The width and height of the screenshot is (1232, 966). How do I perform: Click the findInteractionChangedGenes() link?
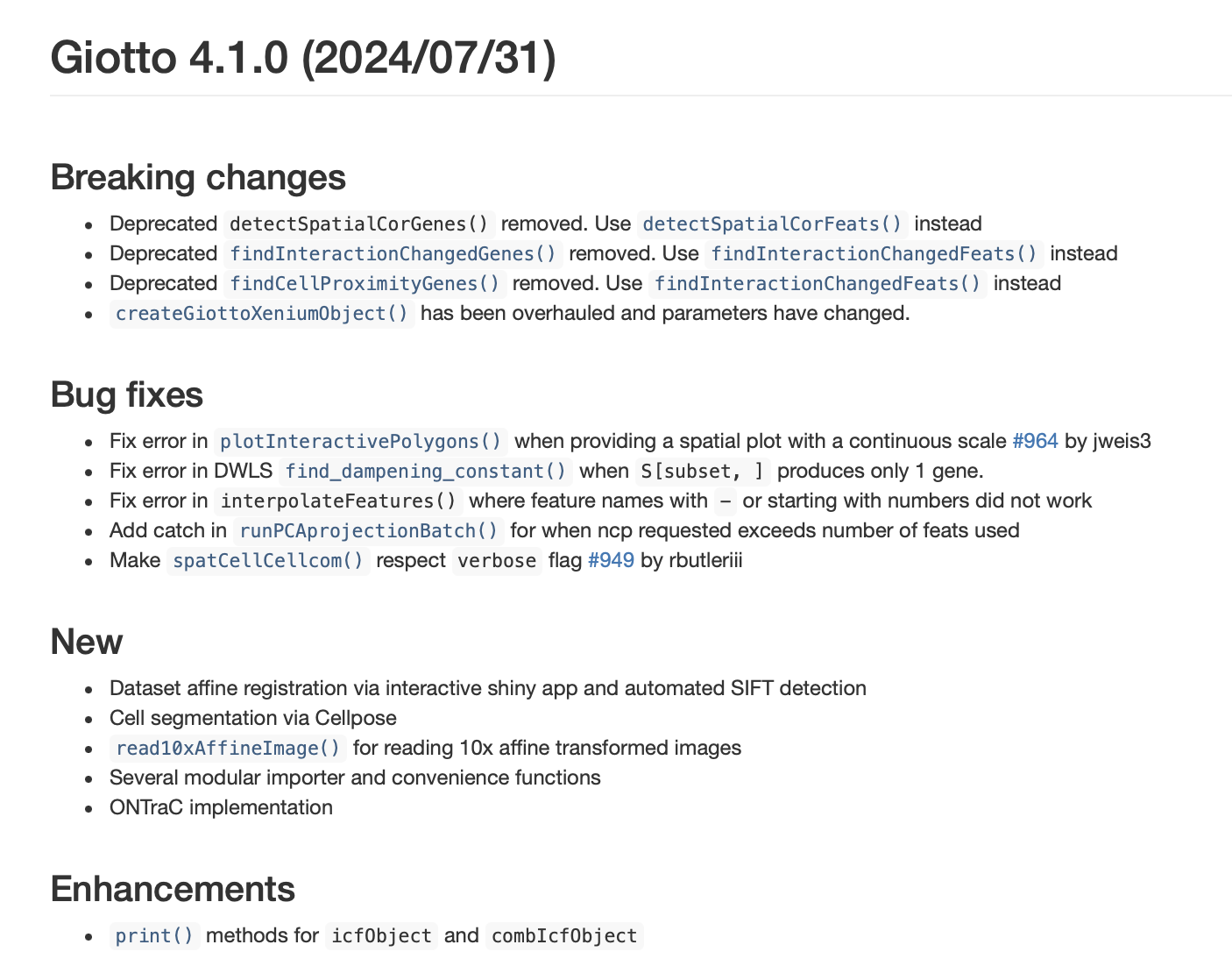coord(393,253)
